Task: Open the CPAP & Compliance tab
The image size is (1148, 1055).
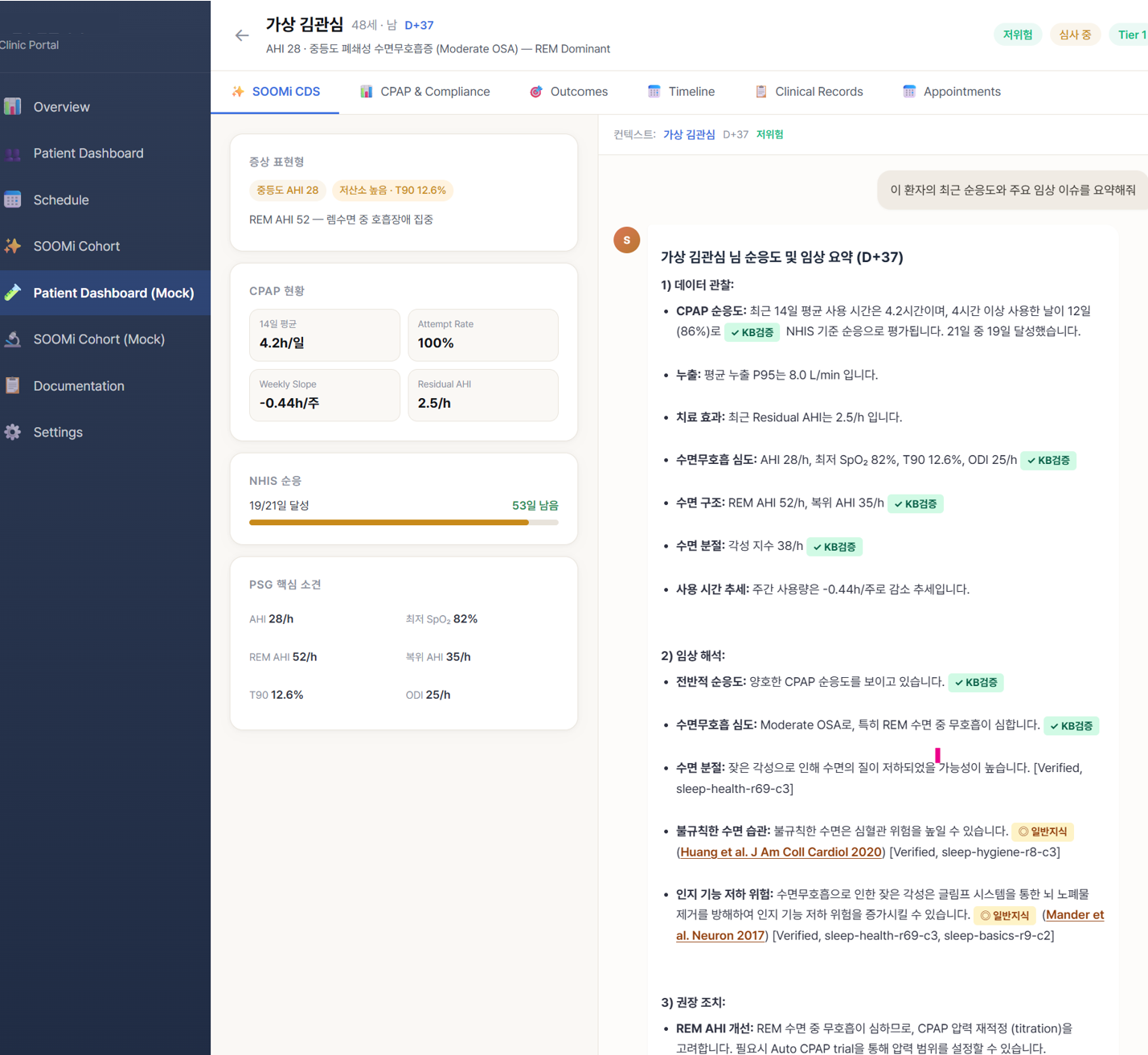Action: point(424,92)
